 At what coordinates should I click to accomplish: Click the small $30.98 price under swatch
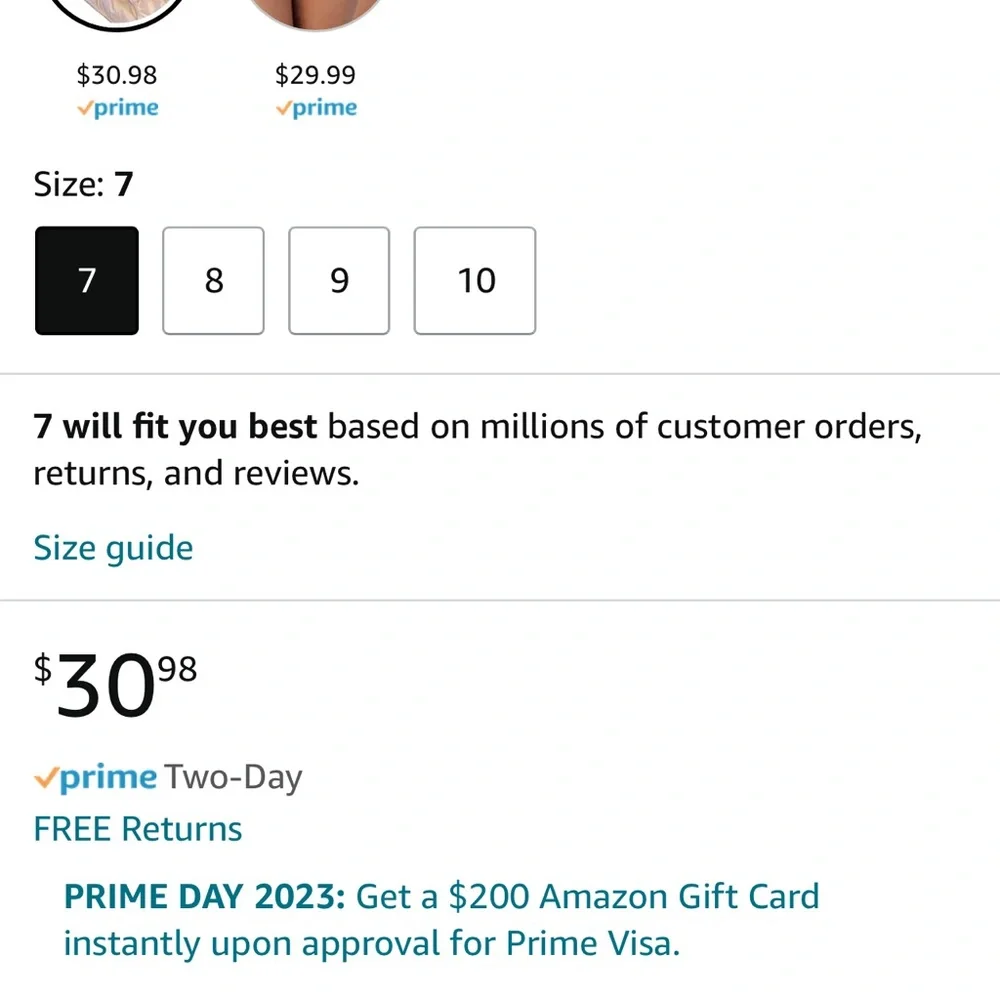click(x=117, y=75)
